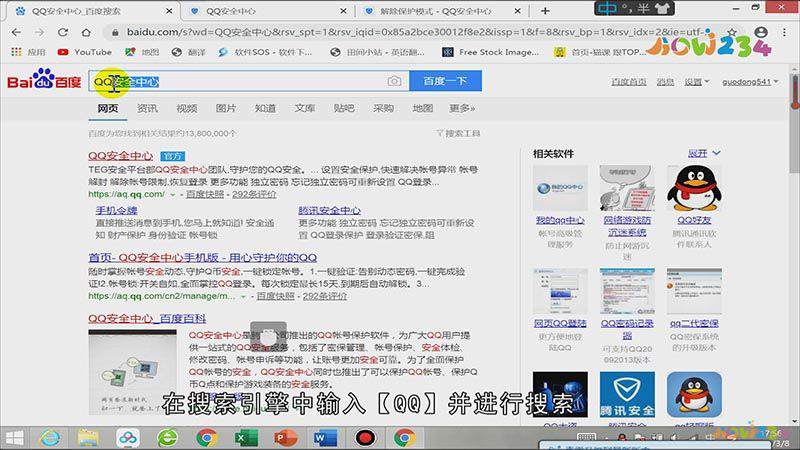Open the 网页QQ登陆 link
Image resolution: width=800 pixels, height=450 pixels.
point(560,323)
